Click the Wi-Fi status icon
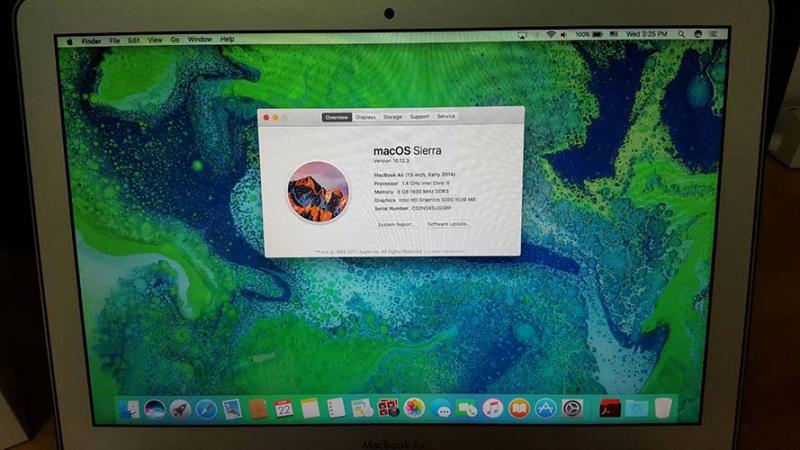Viewport: 800px width, 450px height. [x=550, y=35]
